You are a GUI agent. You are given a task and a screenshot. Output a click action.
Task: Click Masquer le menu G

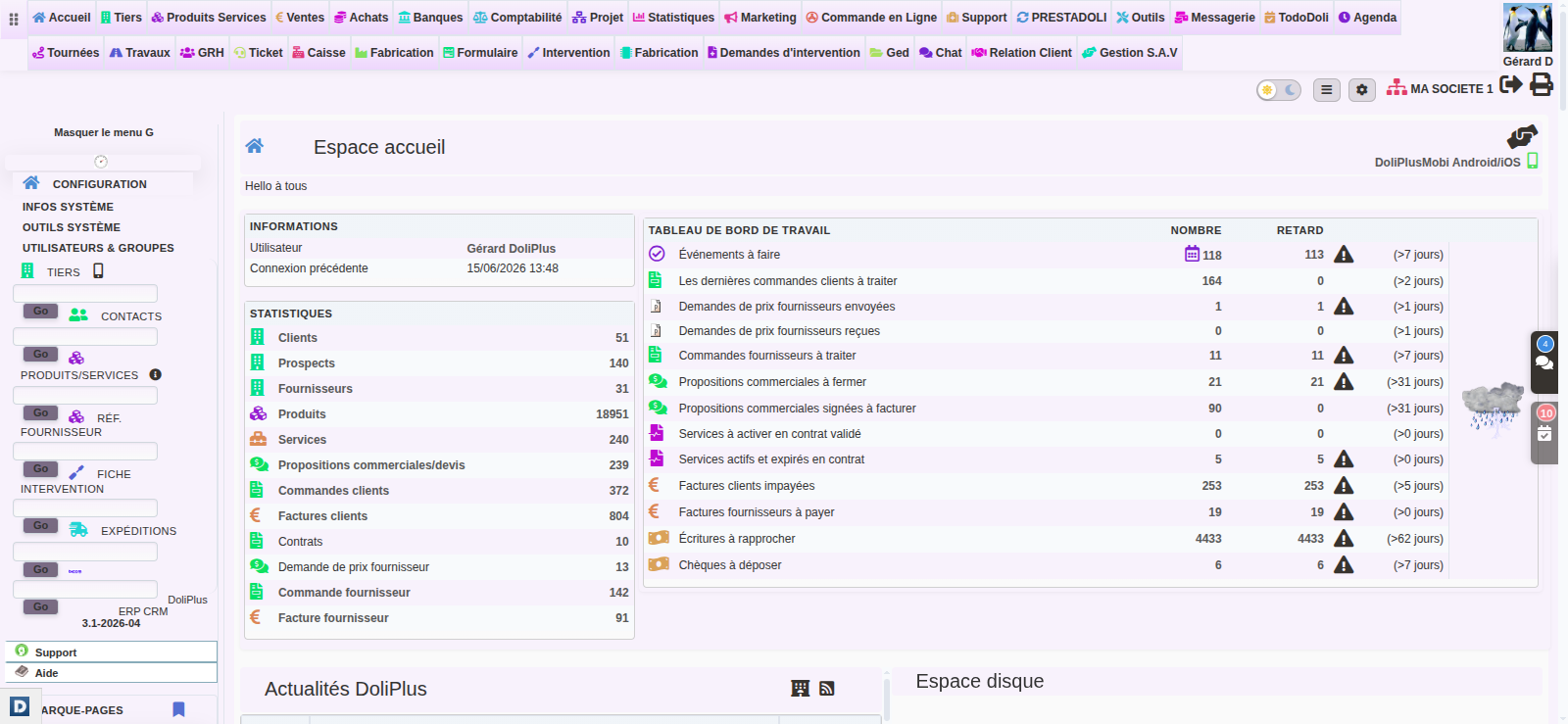coord(104,132)
